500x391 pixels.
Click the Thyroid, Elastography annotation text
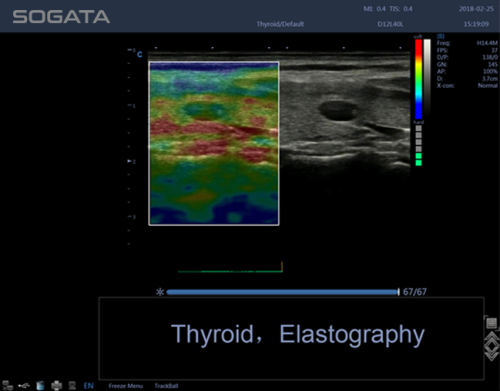pos(298,334)
